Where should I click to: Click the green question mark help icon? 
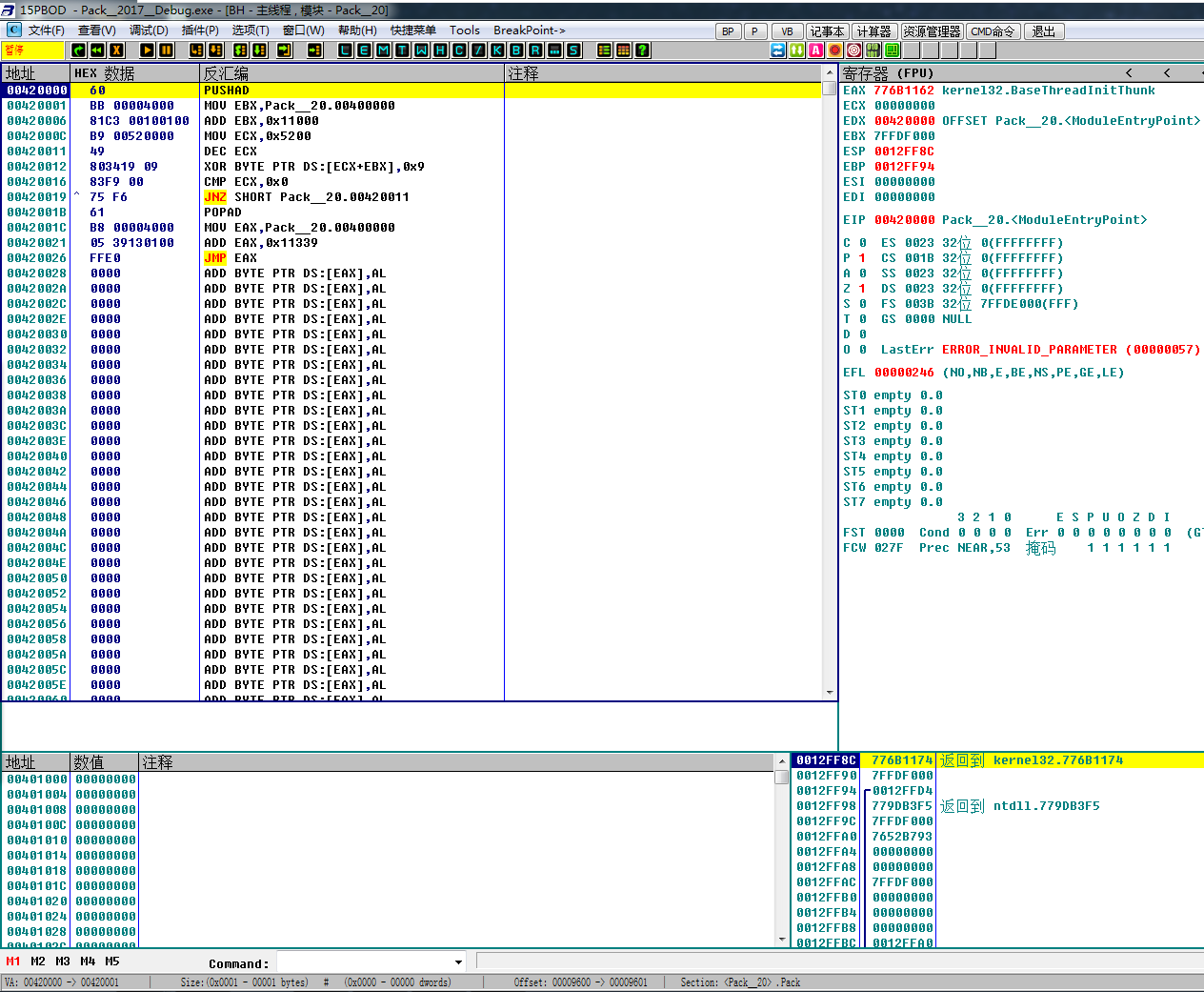tap(643, 51)
